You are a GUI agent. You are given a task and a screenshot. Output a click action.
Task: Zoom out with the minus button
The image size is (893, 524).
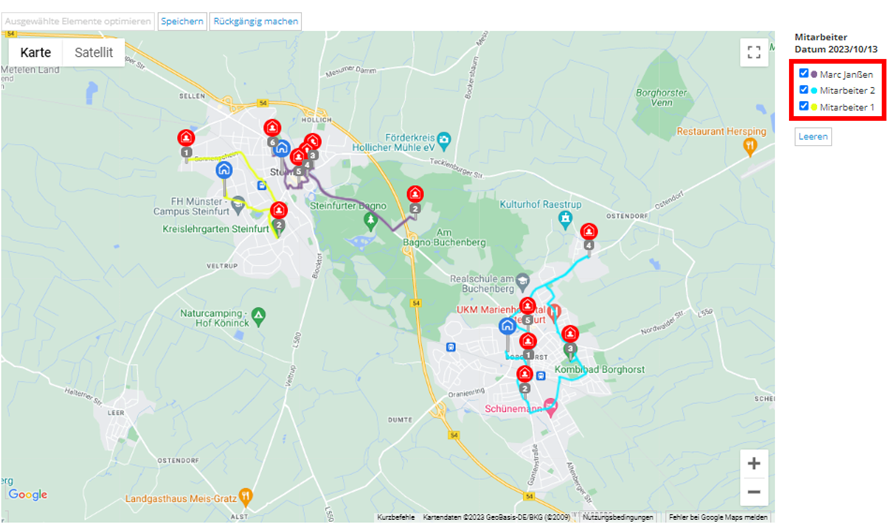click(753, 492)
